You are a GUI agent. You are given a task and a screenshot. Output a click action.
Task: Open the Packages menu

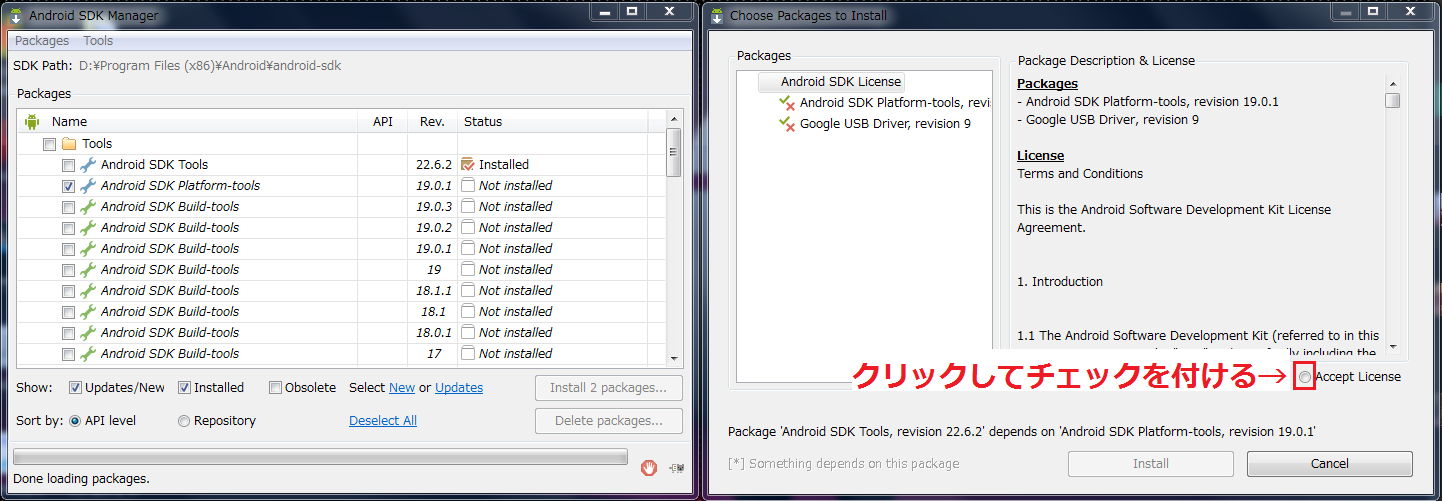click(42, 41)
